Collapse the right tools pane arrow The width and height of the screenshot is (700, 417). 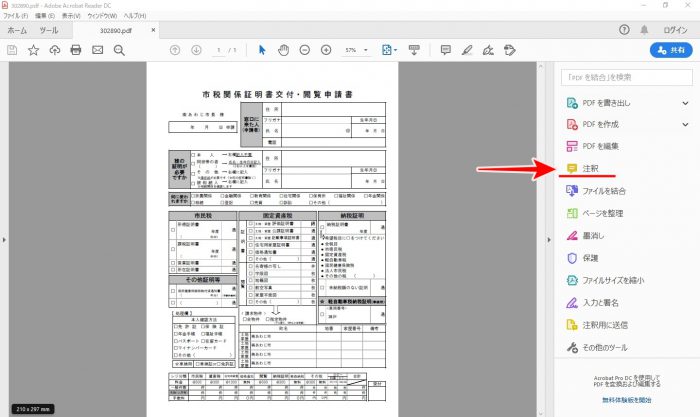click(x=549, y=240)
